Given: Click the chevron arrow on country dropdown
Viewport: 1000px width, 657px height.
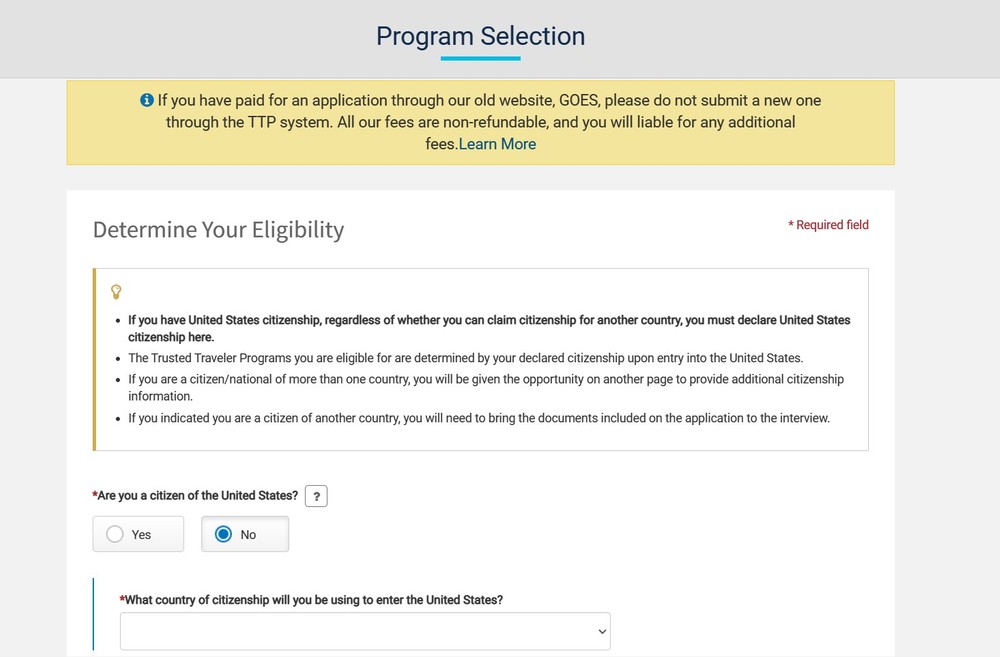Looking at the screenshot, I should click(602, 631).
